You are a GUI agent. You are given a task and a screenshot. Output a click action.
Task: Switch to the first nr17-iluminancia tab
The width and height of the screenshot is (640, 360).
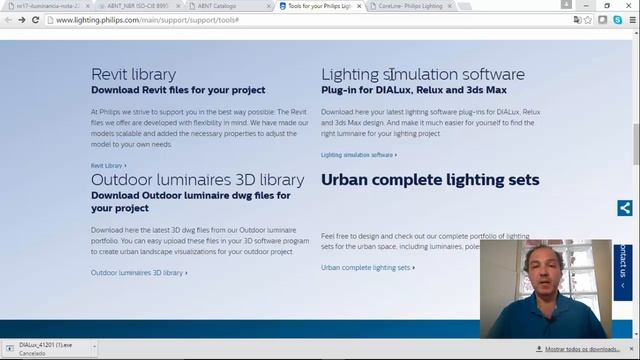(x=47, y=6)
